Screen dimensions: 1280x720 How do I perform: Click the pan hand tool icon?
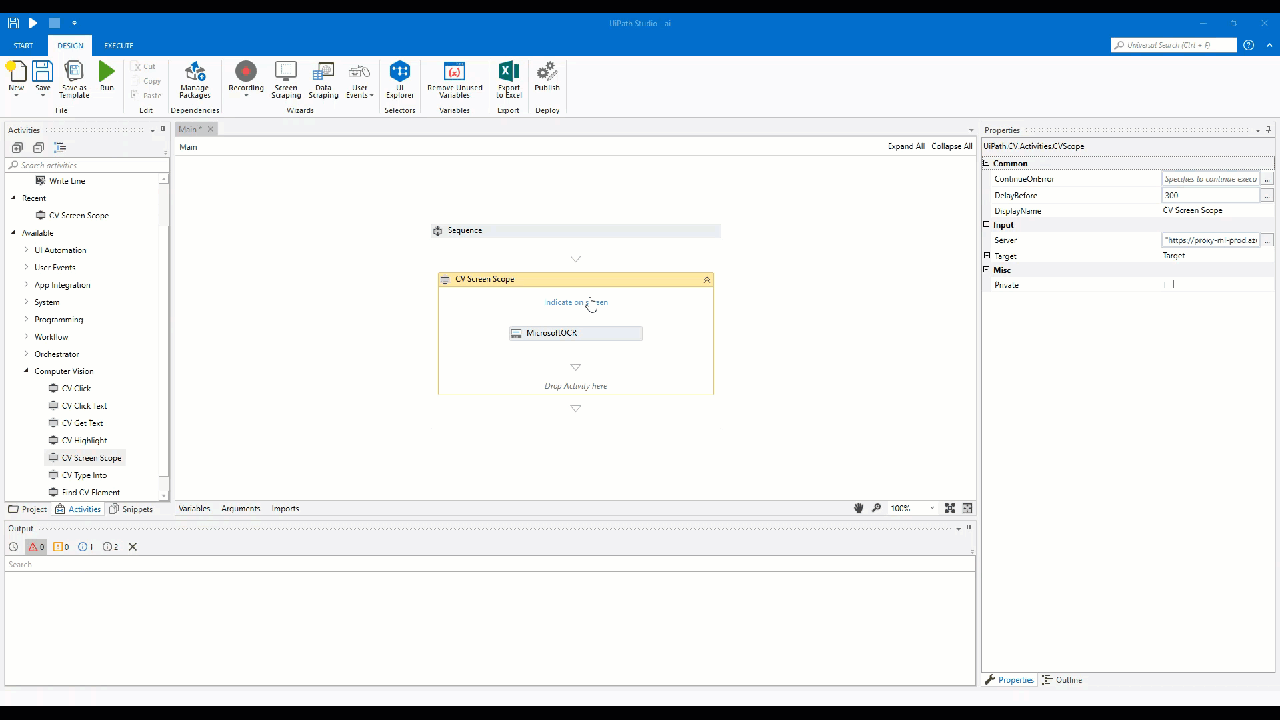(x=858, y=508)
